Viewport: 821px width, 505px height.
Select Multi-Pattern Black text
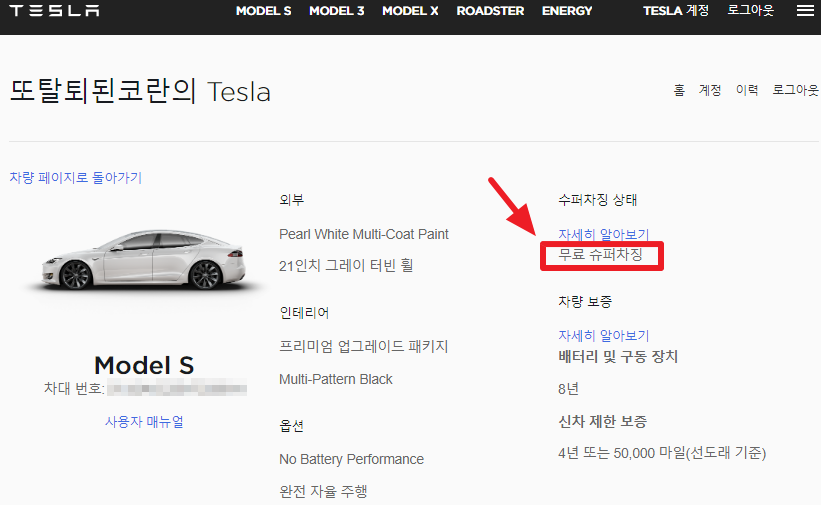336,379
